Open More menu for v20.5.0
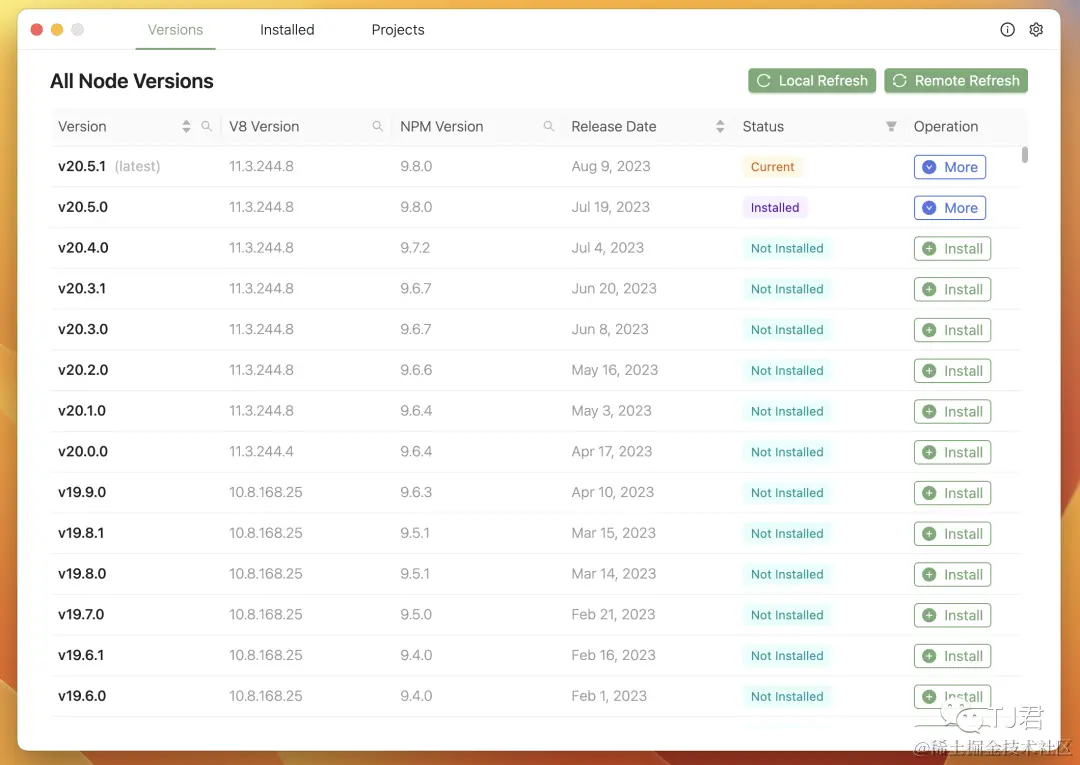Viewport: 1080px width, 765px height. 950,208
